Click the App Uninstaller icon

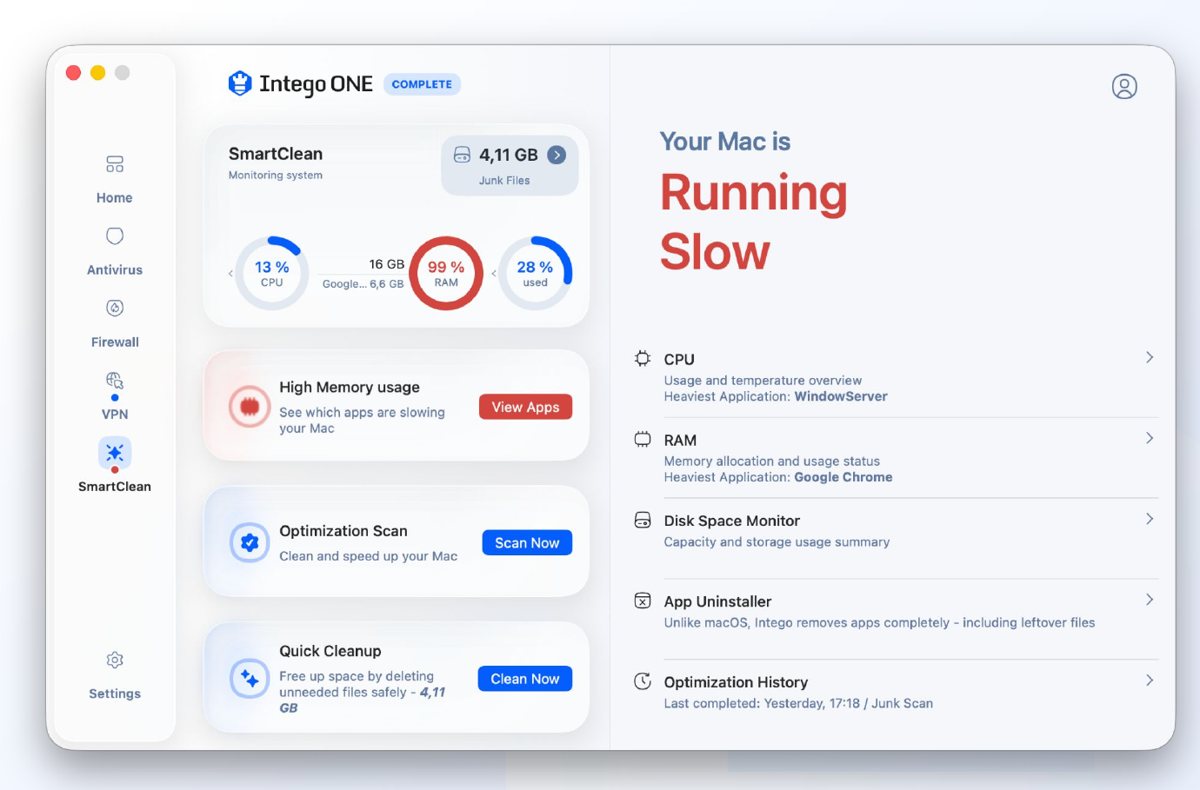642,601
